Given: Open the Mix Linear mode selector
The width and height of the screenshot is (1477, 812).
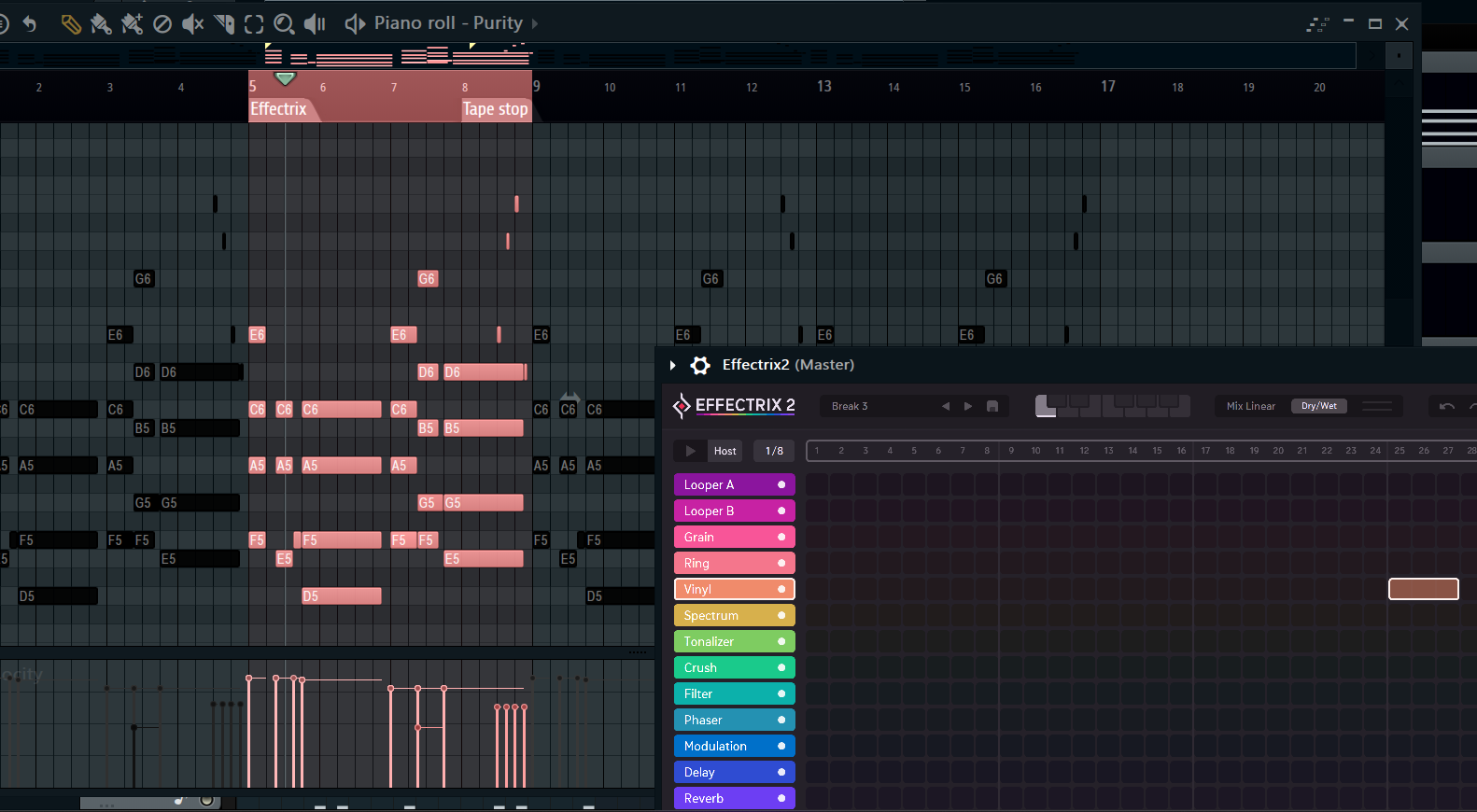Looking at the screenshot, I should (x=1250, y=406).
